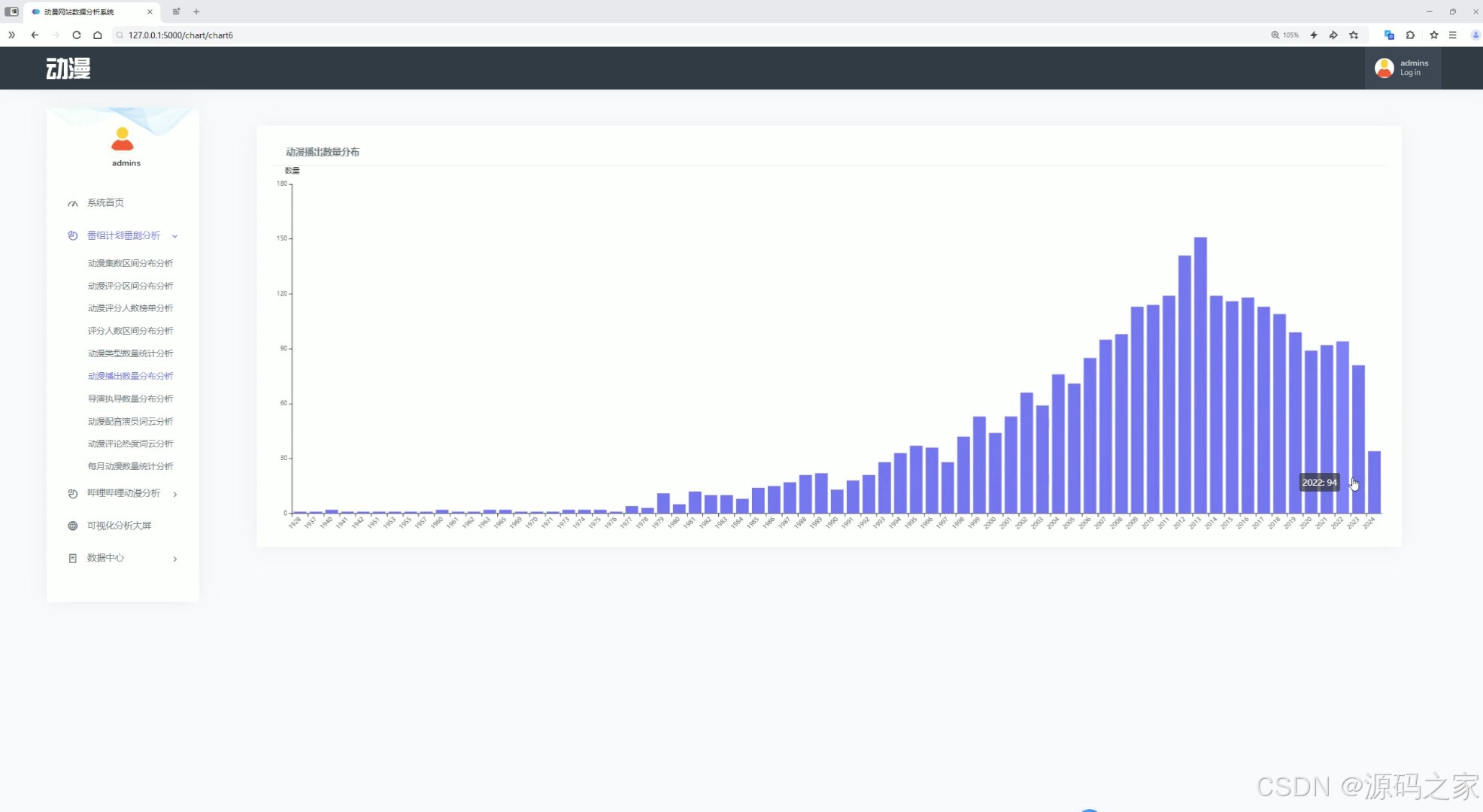Click the dashboard icon beside 系统首页
The width and height of the screenshot is (1483, 812).
73,203
